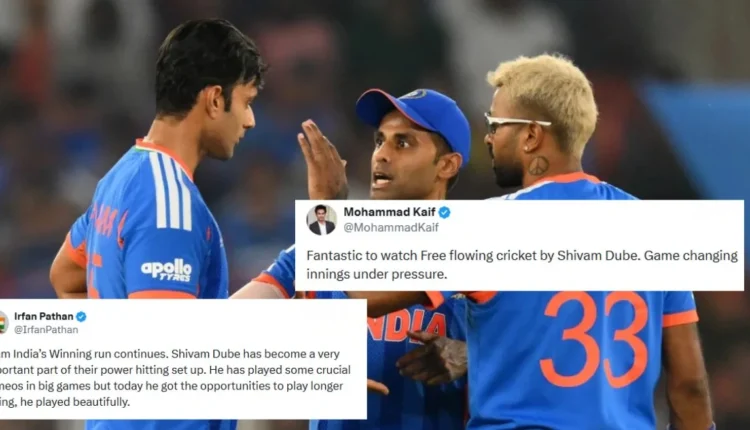Click the raised open hand
Viewport: 750px width, 430px height.
click(321, 160)
